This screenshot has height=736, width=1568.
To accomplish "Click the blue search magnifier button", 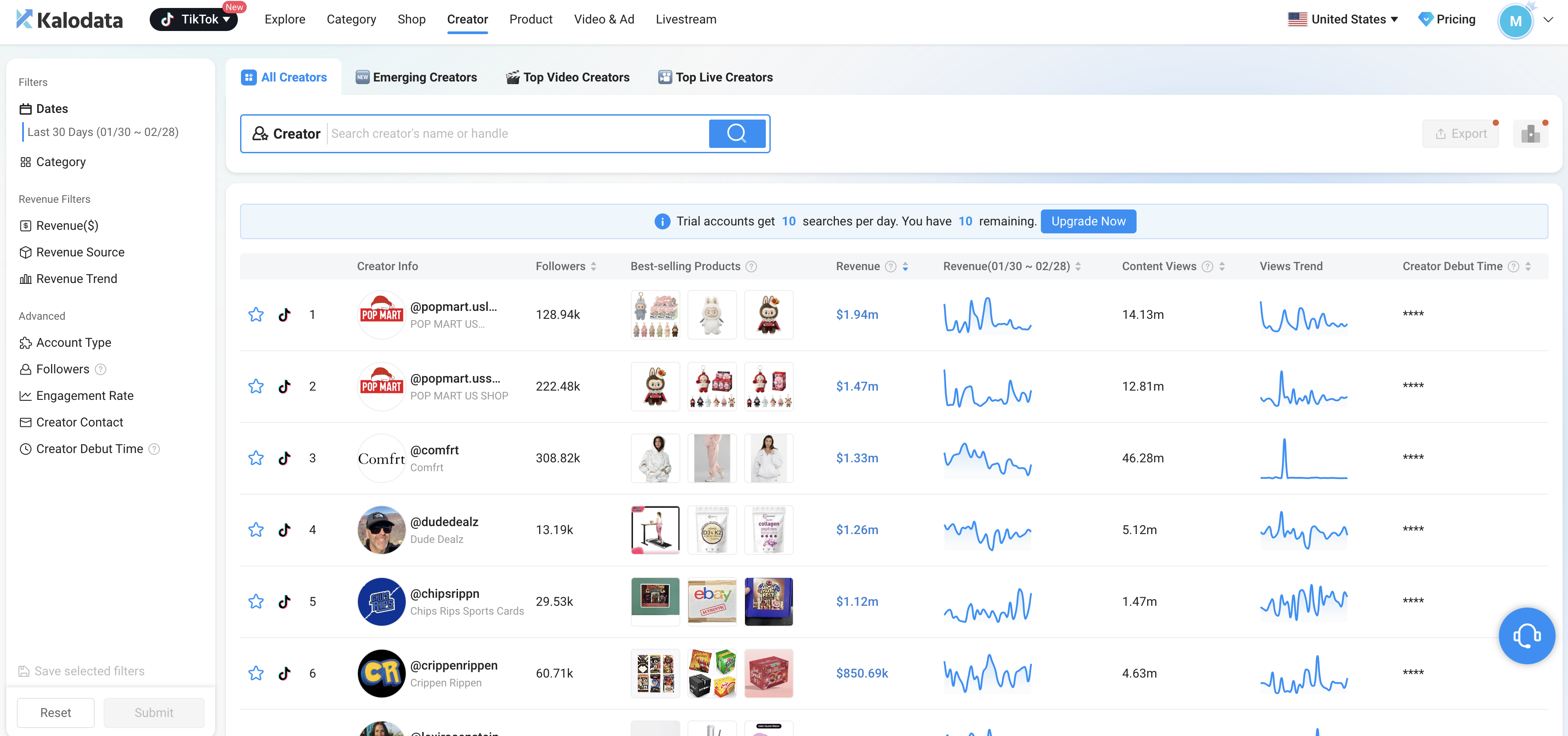I will coord(737,133).
